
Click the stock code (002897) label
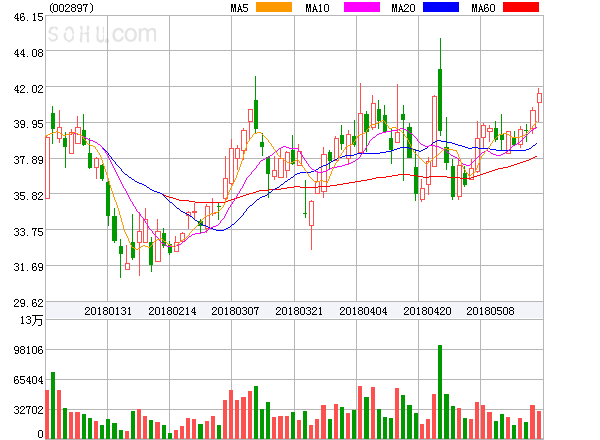(71, 8)
